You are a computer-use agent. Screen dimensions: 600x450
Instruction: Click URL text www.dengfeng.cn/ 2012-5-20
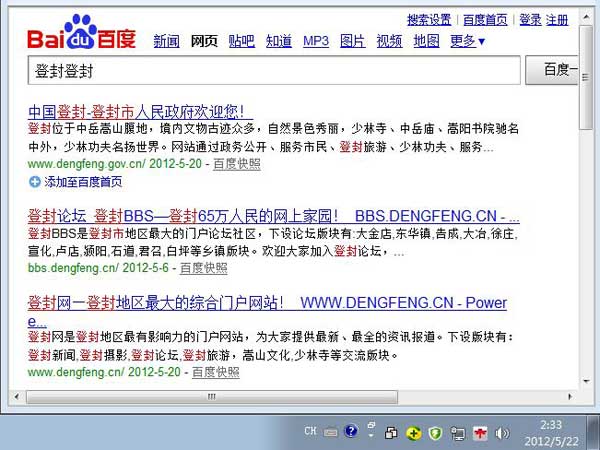(104, 372)
